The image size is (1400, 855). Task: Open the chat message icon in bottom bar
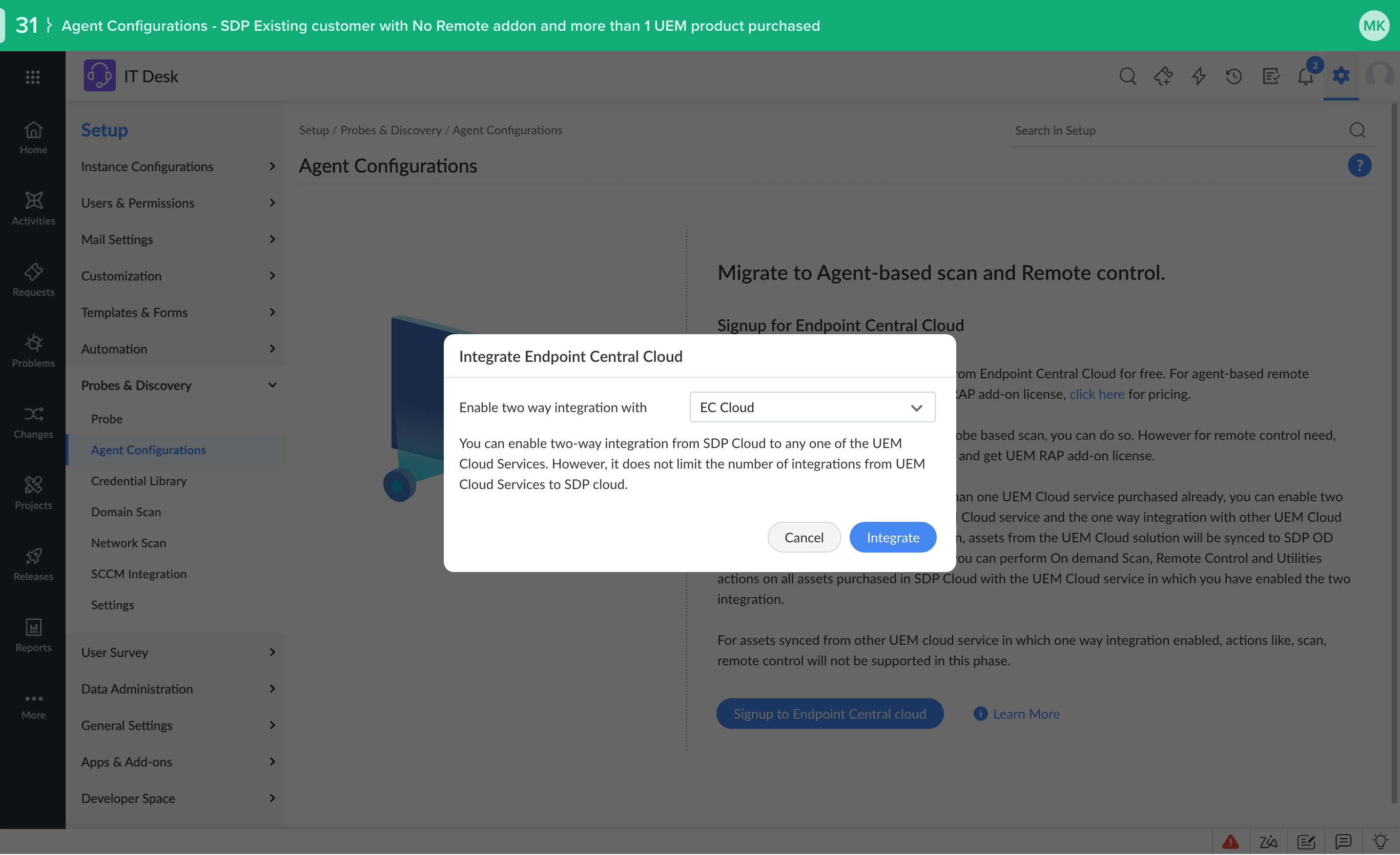pos(1343,841)
